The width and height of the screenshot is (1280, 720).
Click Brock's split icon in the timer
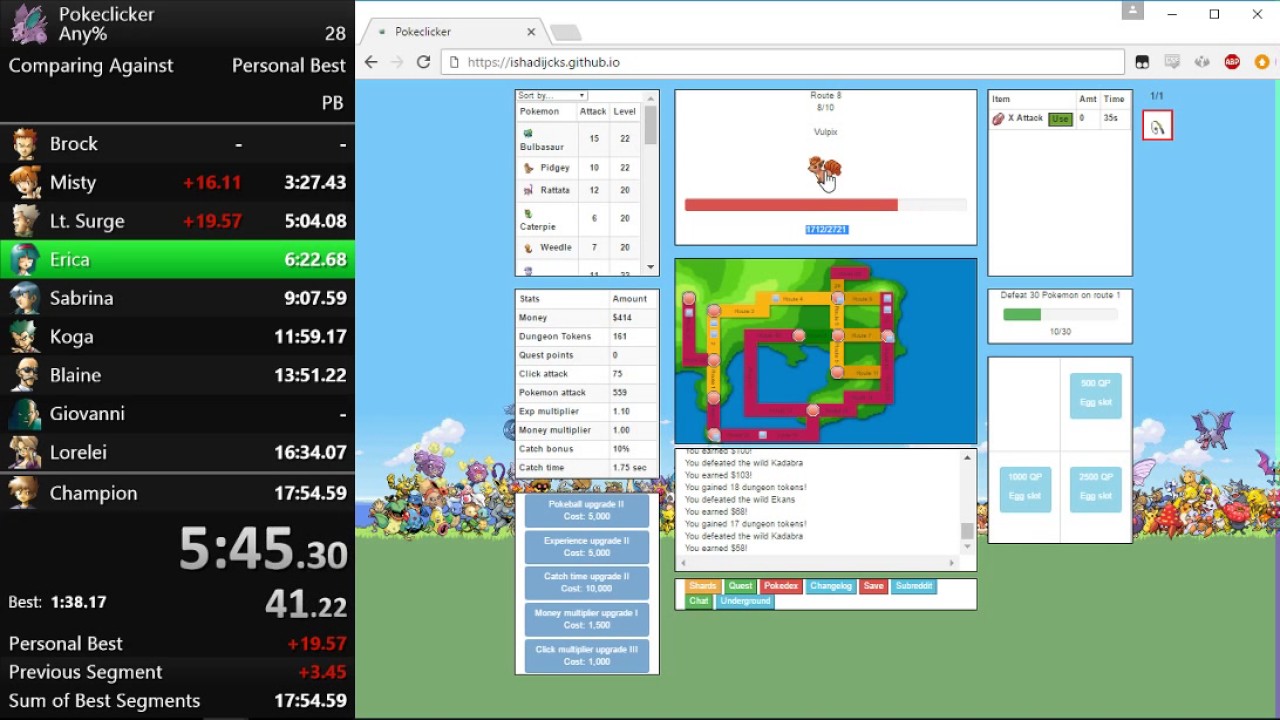tap(25, 144)
